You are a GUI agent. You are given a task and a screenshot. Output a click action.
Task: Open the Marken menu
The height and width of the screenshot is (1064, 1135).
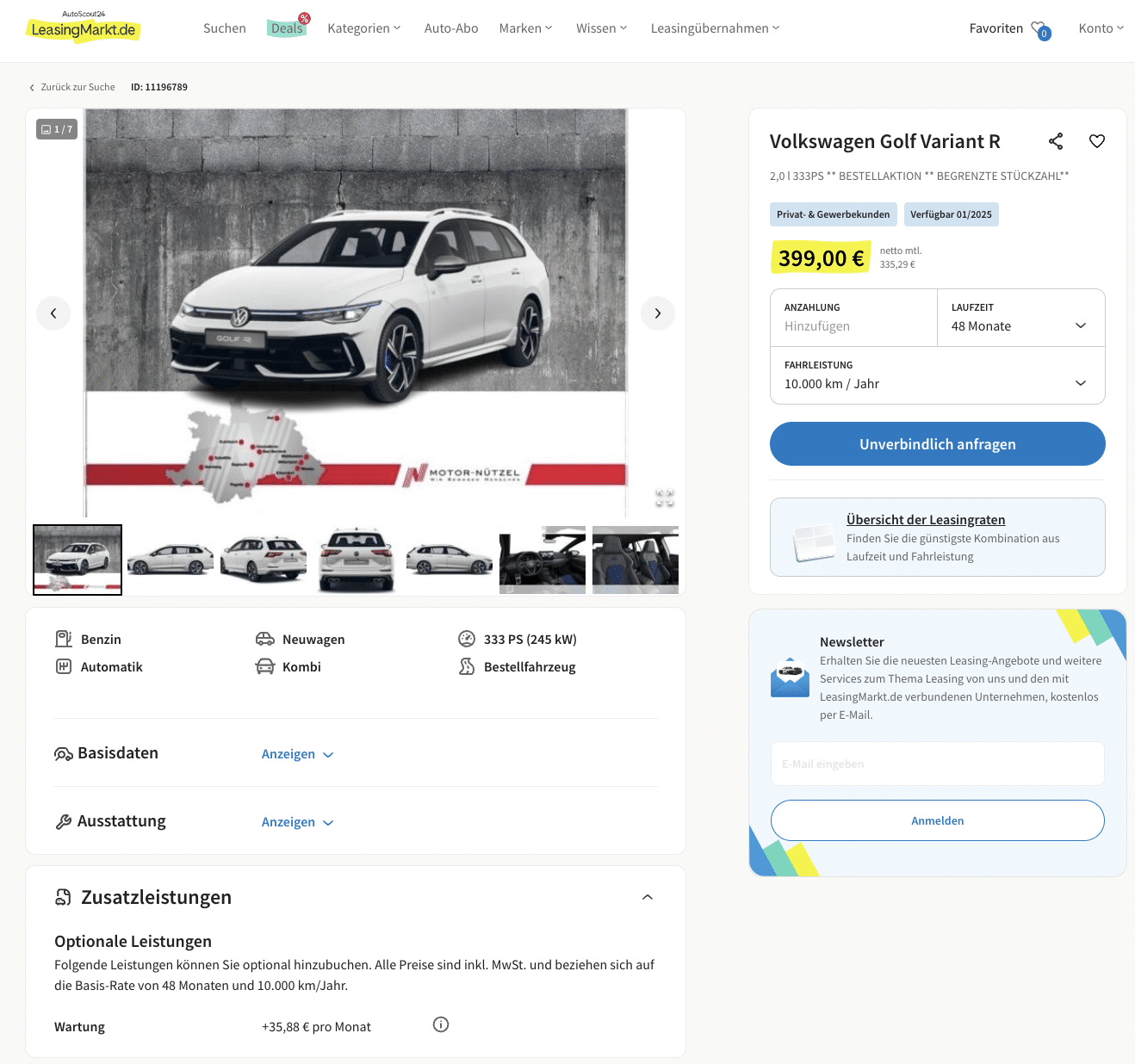(525, 28)
